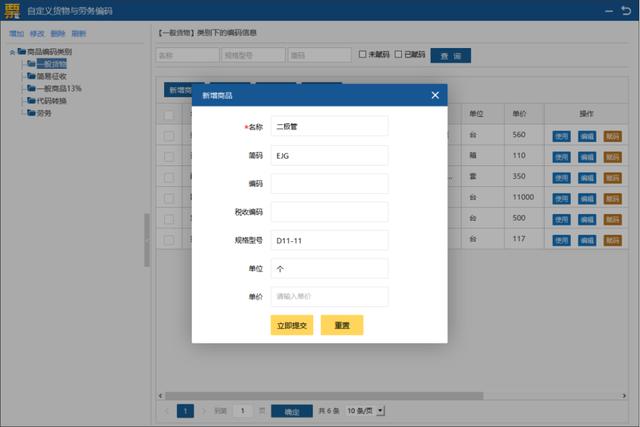640x427 pixels.
Task: Tick the 已赋码 checkbox
Action: click(x=399, y=54)
